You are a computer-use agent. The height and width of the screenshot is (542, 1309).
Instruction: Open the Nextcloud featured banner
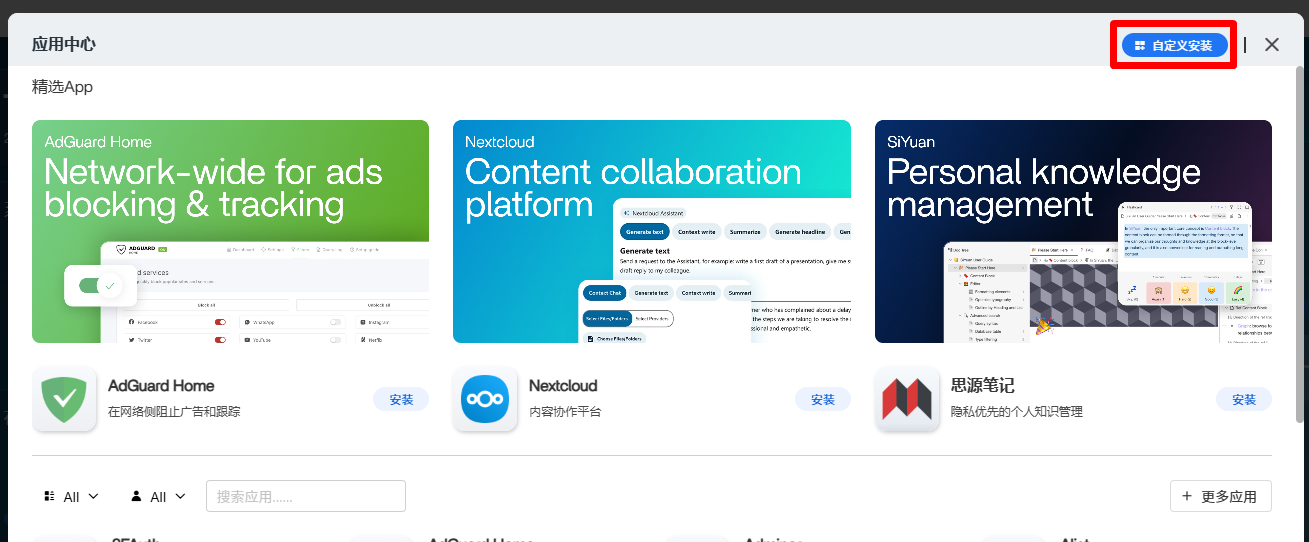coord(652,232)
